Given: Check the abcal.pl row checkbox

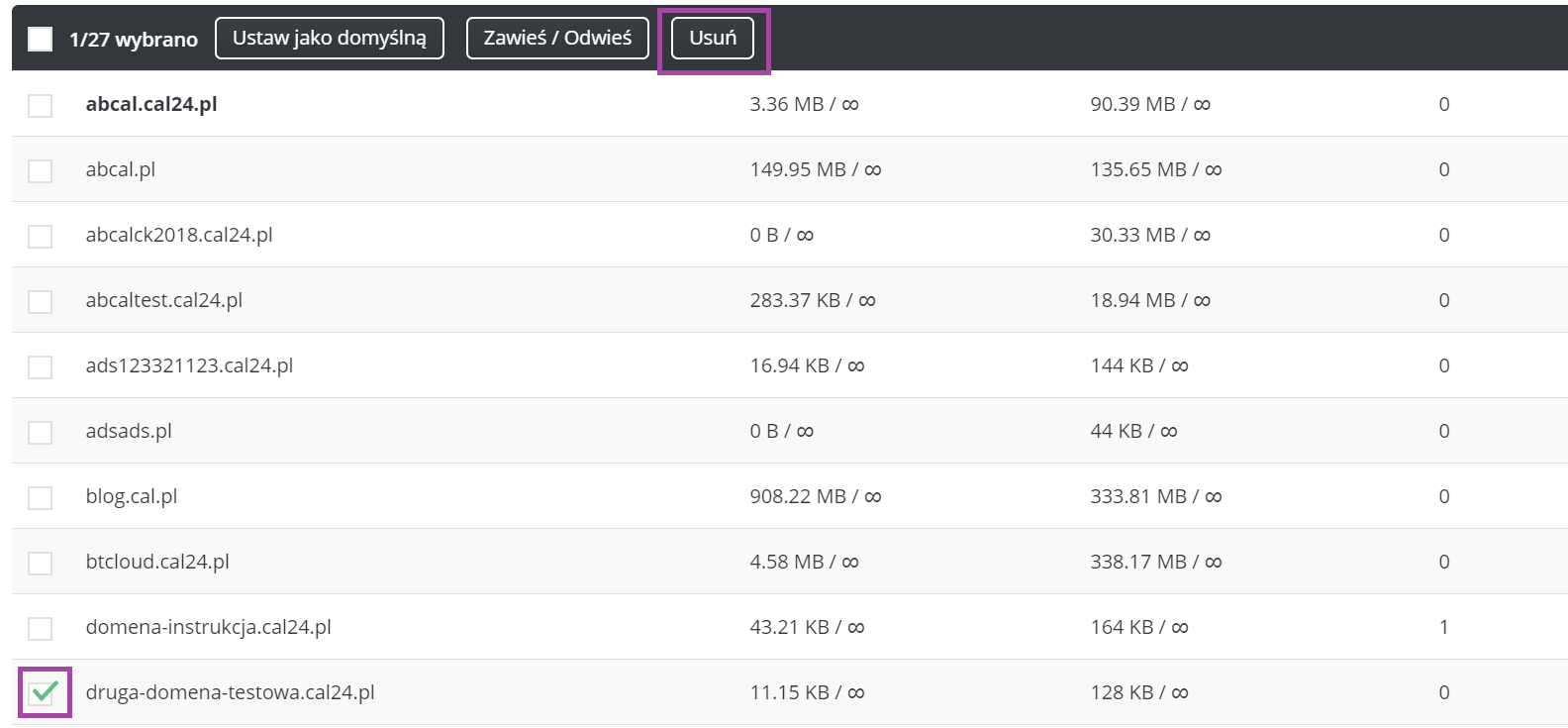Looking at the screenshot, I should pos(40,170).
